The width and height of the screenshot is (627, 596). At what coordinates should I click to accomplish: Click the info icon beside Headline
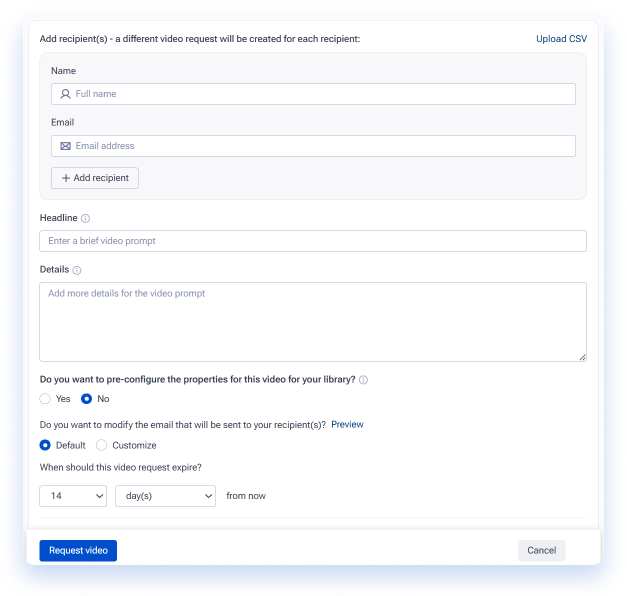pyautogui.click(x=86, y=218)
